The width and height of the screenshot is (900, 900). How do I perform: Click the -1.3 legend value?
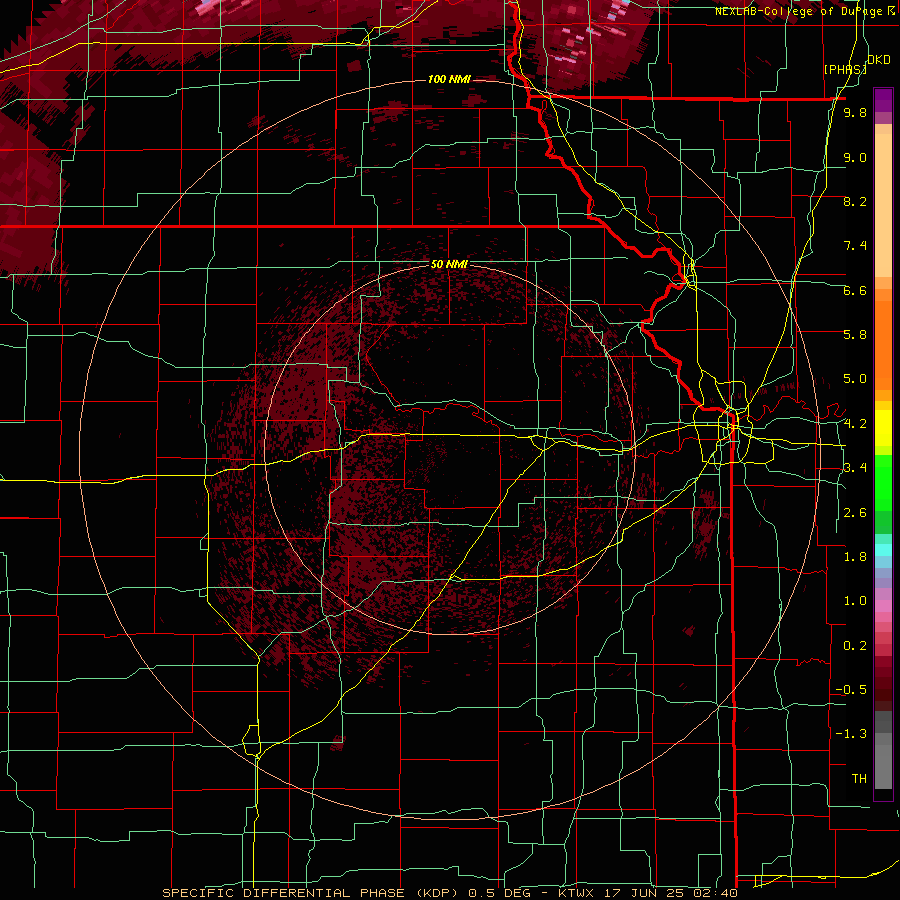pyautogui.click(x=851, y=734)
